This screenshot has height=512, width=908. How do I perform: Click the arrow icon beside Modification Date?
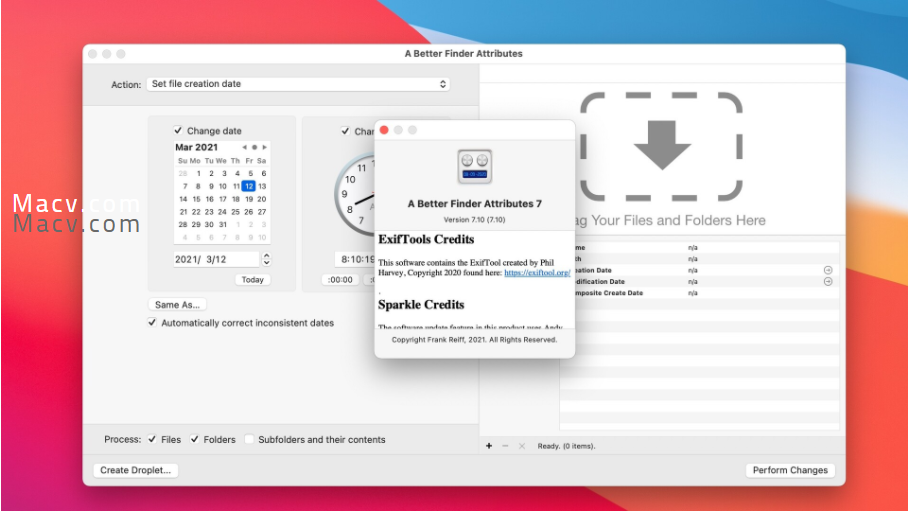tap(828, 281)
